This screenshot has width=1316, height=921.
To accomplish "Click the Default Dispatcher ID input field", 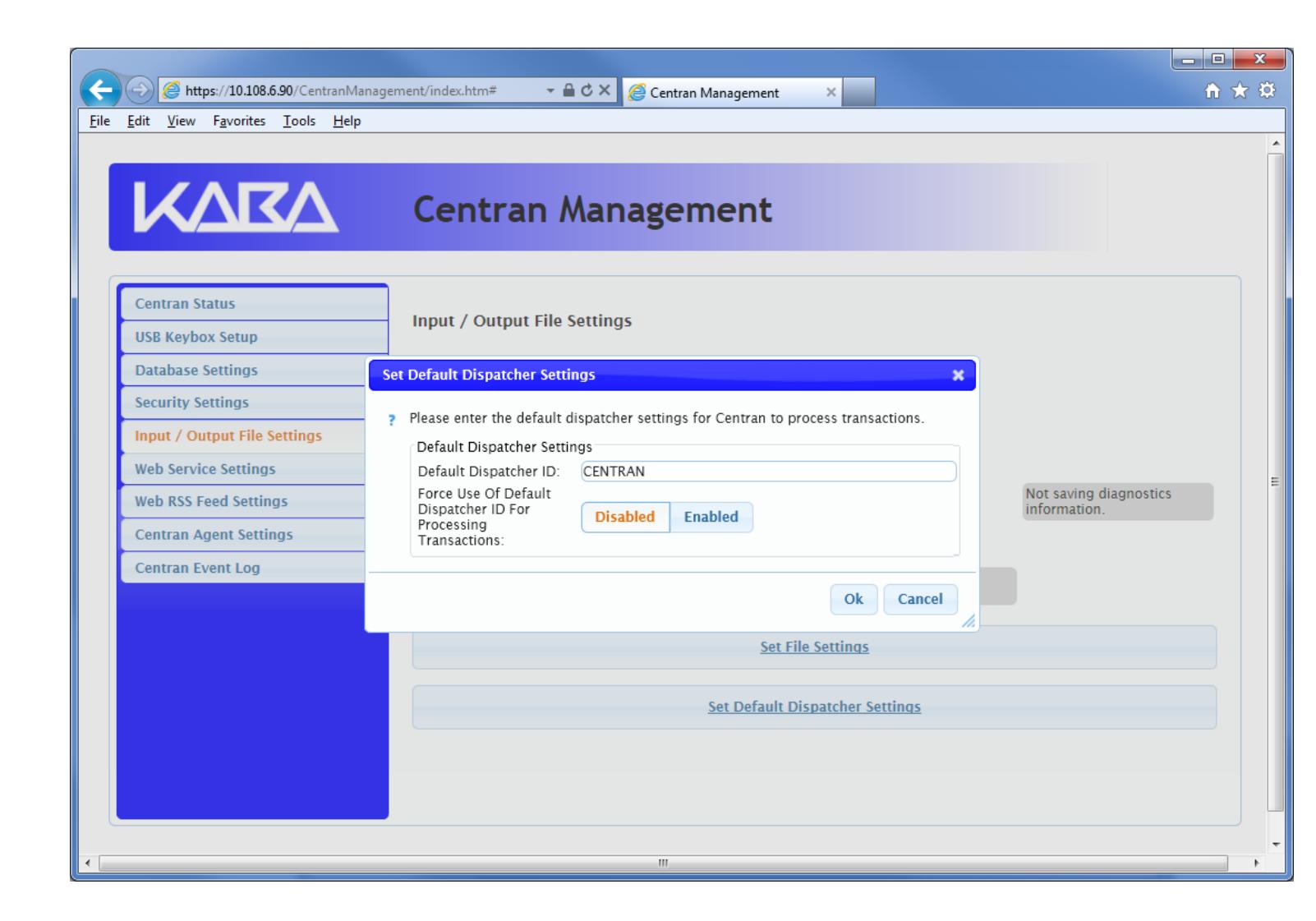I will [768, 472].
